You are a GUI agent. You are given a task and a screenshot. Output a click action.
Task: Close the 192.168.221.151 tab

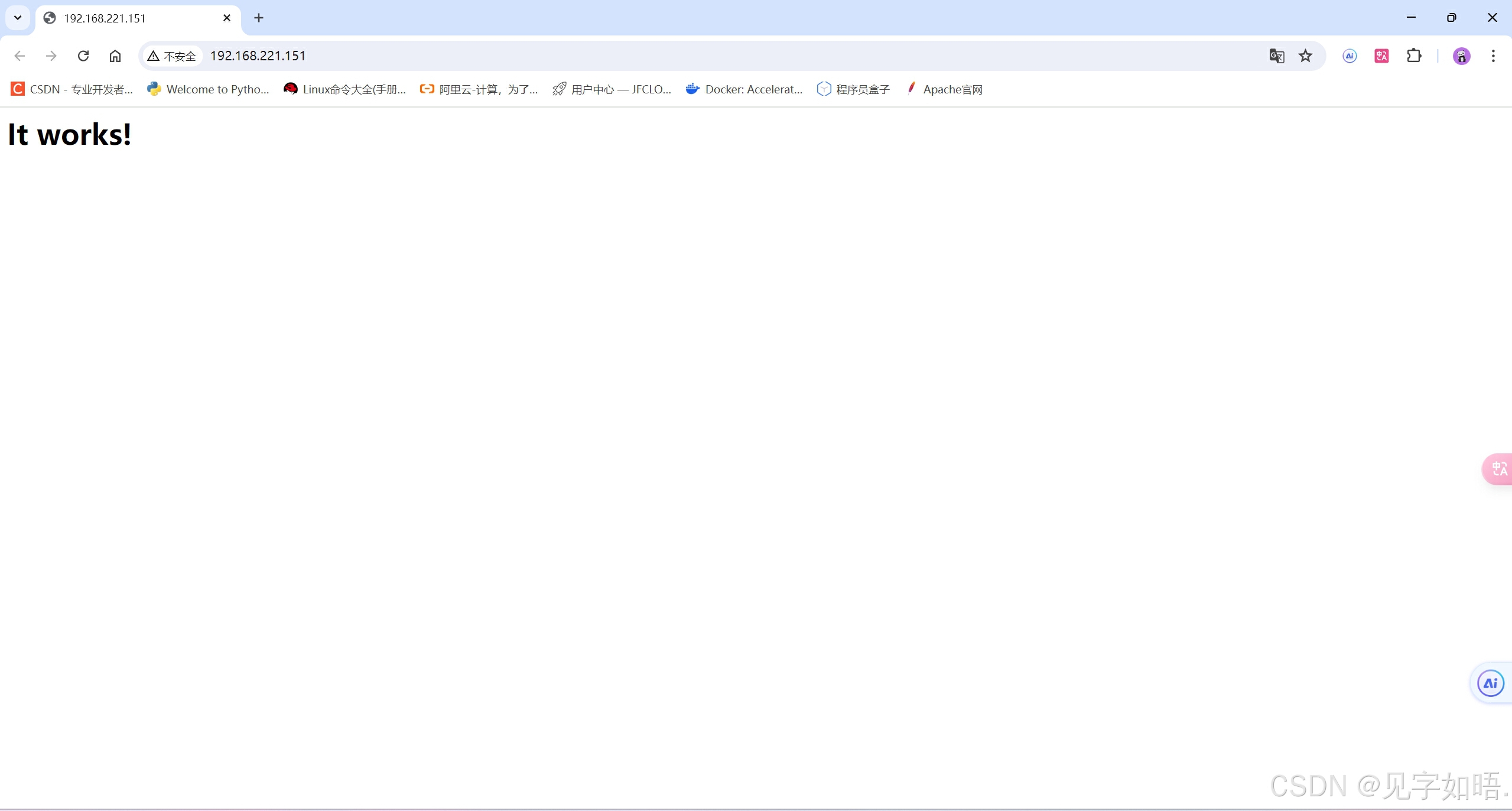(x=227, y=18)
